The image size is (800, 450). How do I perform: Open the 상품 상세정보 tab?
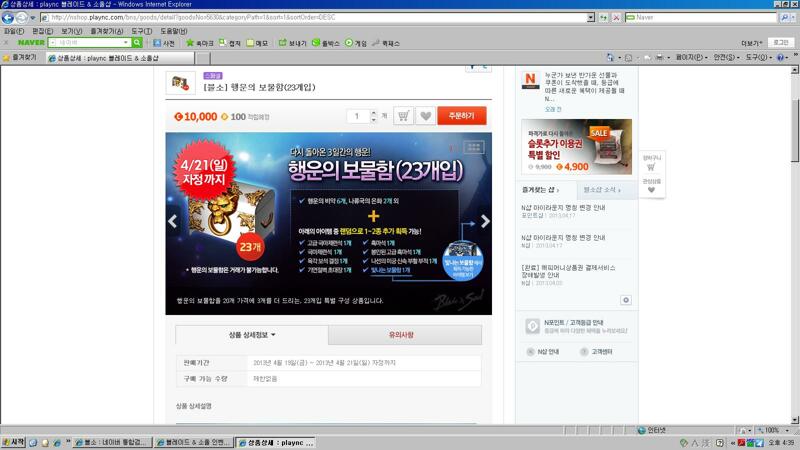pos(252,335)
